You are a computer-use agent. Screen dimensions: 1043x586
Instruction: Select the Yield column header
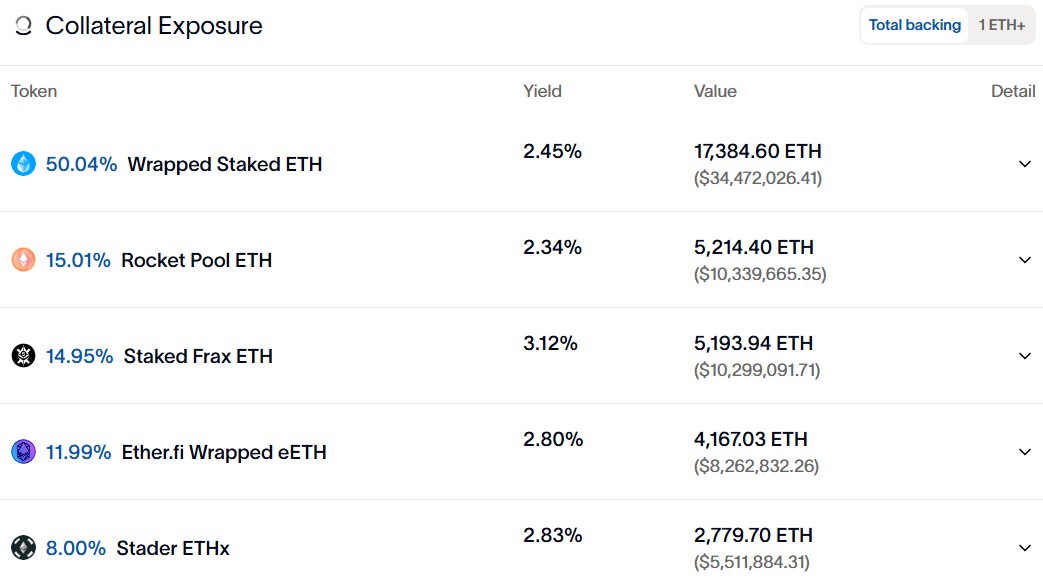pyautogui.click(x=542, y=91)
